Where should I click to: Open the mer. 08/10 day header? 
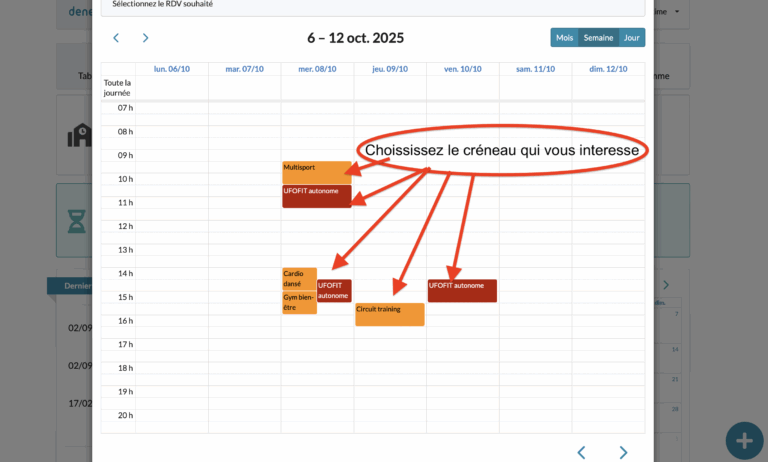coord(317,69)
